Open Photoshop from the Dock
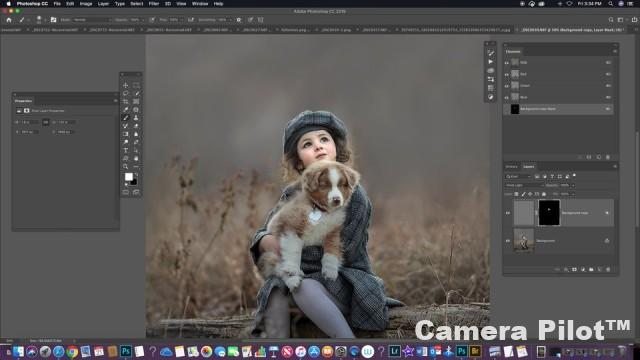Screen dimensions: 640x360 click(126, 351)
